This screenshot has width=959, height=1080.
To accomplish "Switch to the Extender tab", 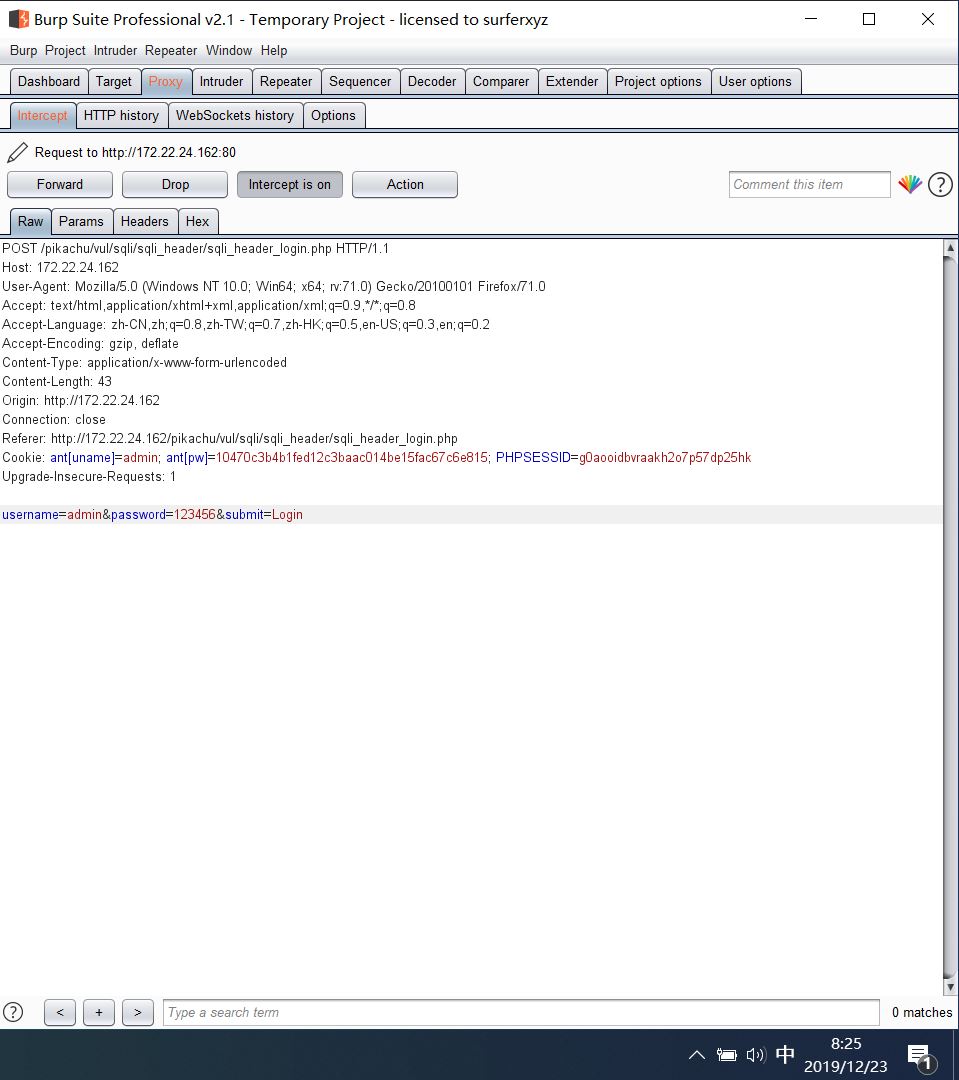I will click(x=572, y=81).
